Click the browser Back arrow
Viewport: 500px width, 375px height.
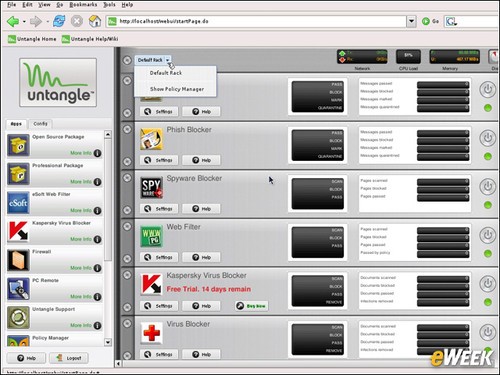(13, 22)
